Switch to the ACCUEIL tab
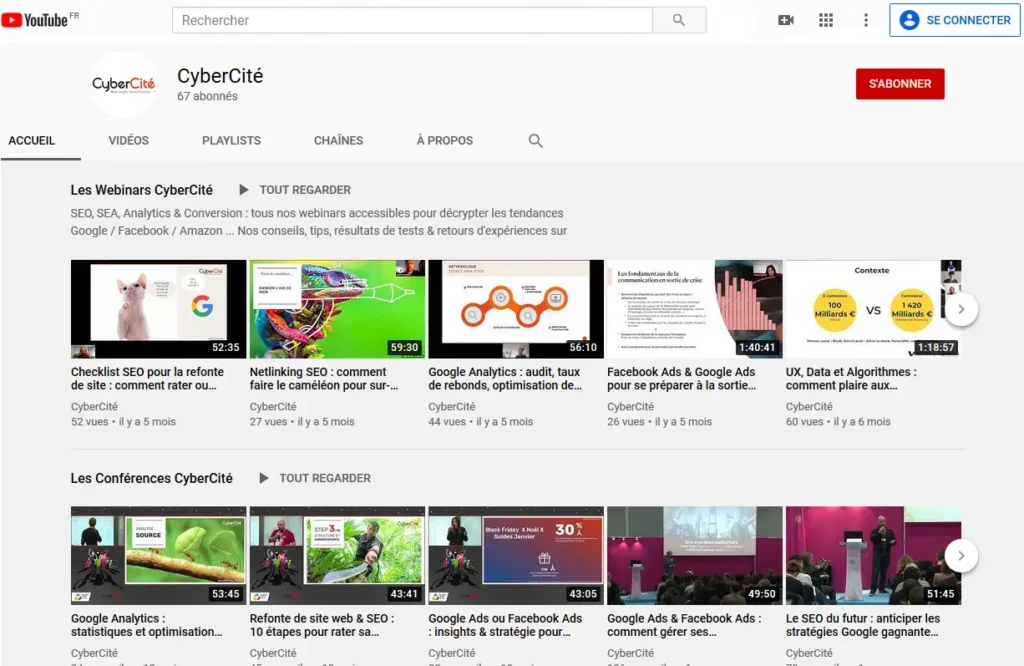The width and height of the screenshot is (1024, 666). coord(31,140)
